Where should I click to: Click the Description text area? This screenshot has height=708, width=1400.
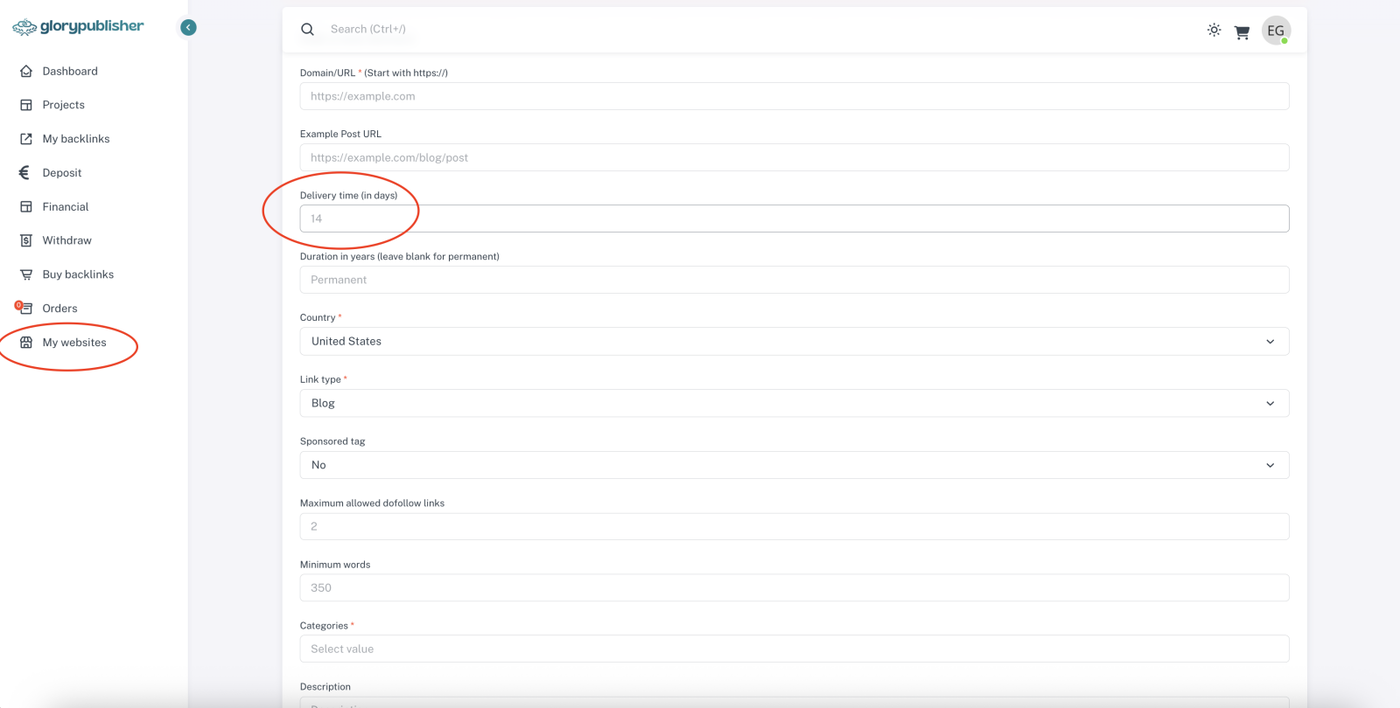[x=794, y=702]
